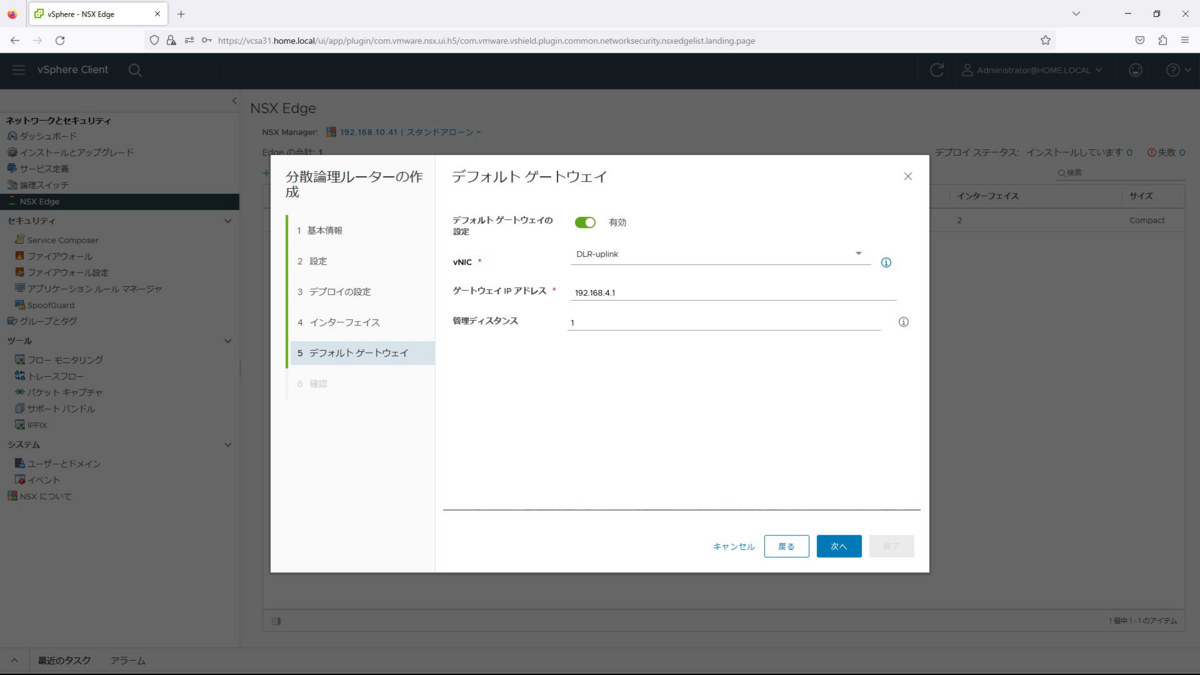Screen dimensions: 1200x675
Task: Select NSX Edge in the sidebar
Action: [119, 201]
